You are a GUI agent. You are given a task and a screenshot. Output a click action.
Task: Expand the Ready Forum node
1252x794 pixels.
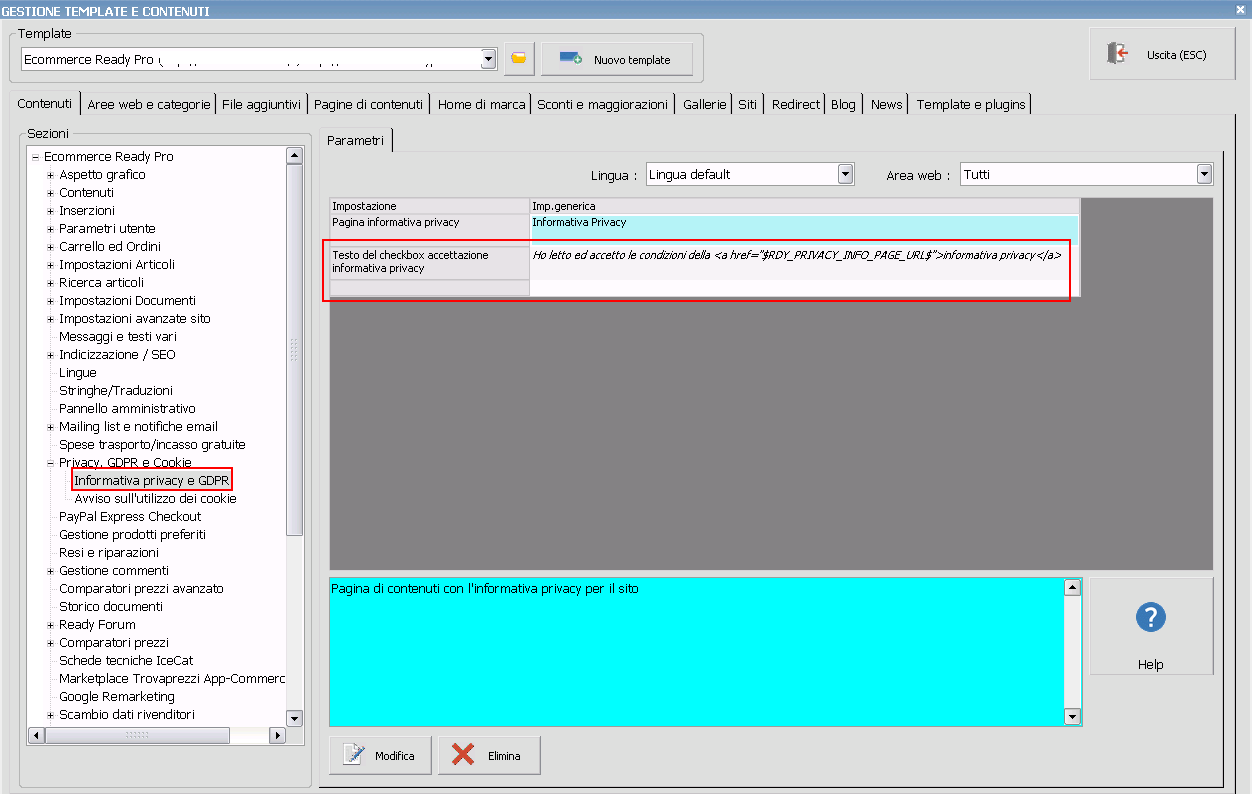(x=50, y=625)
